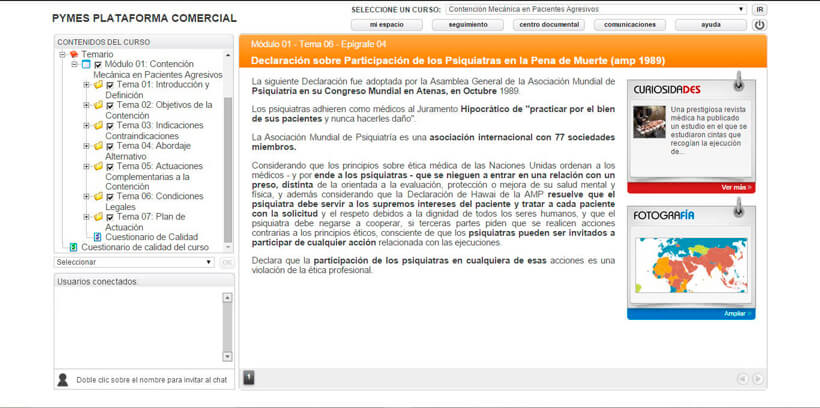Click the Cuestionario de calidad del curso icon
Viewport: 820px width, 408px height.
pyautogui.click(x=74, y=247)
